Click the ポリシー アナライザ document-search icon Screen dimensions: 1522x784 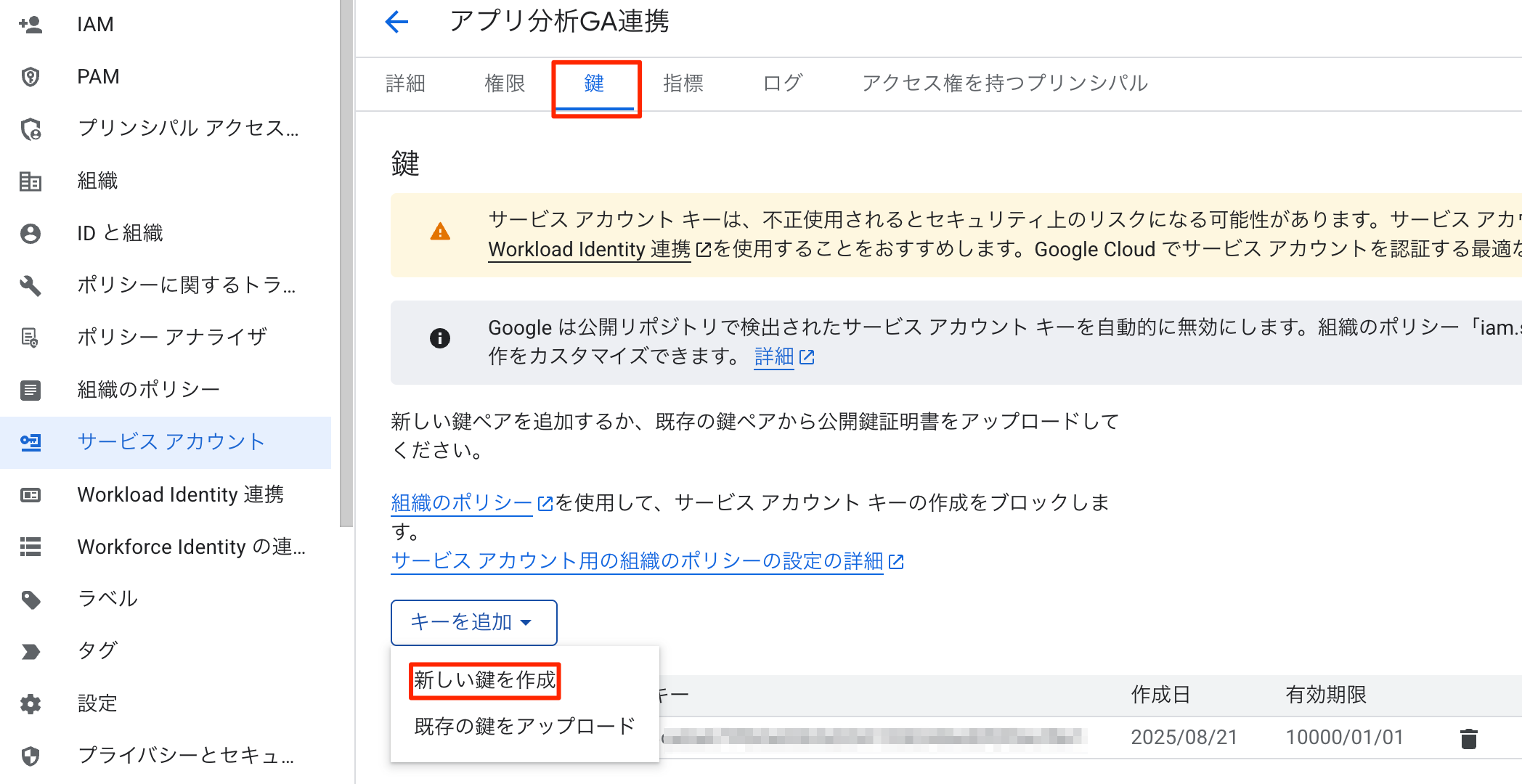[30, 338]
